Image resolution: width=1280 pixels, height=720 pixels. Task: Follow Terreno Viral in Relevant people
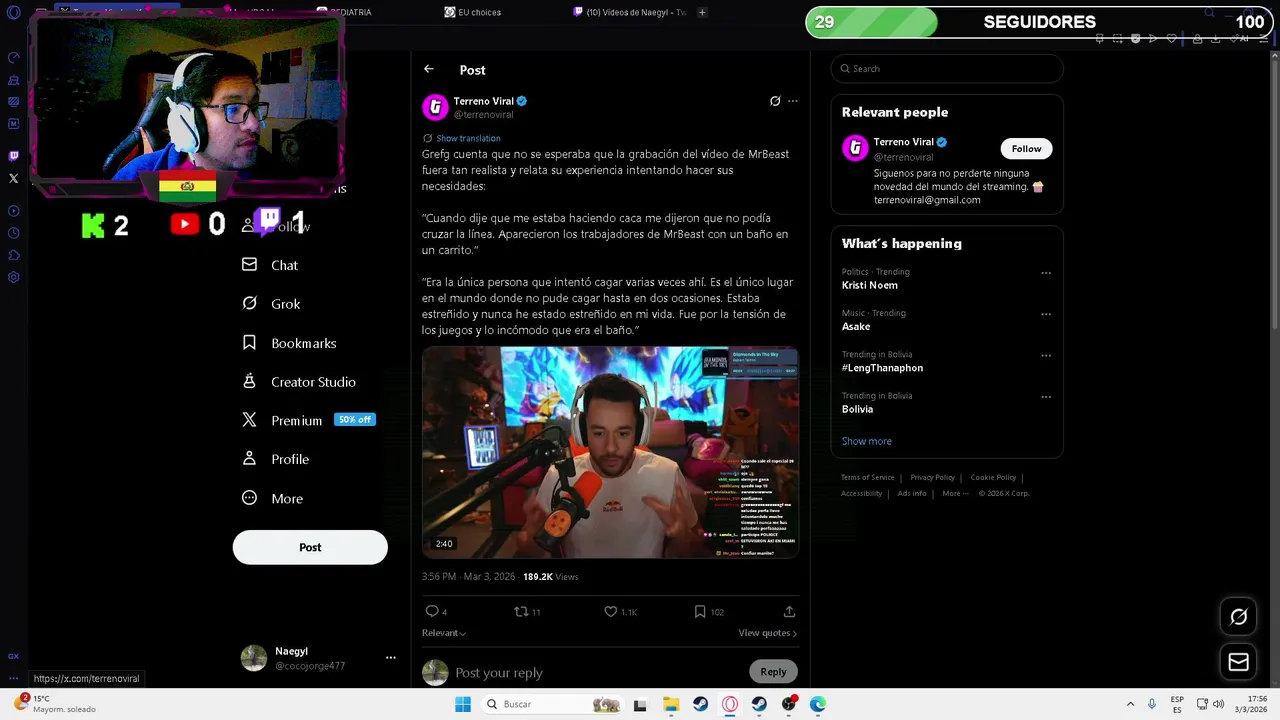coord(1026,149)
